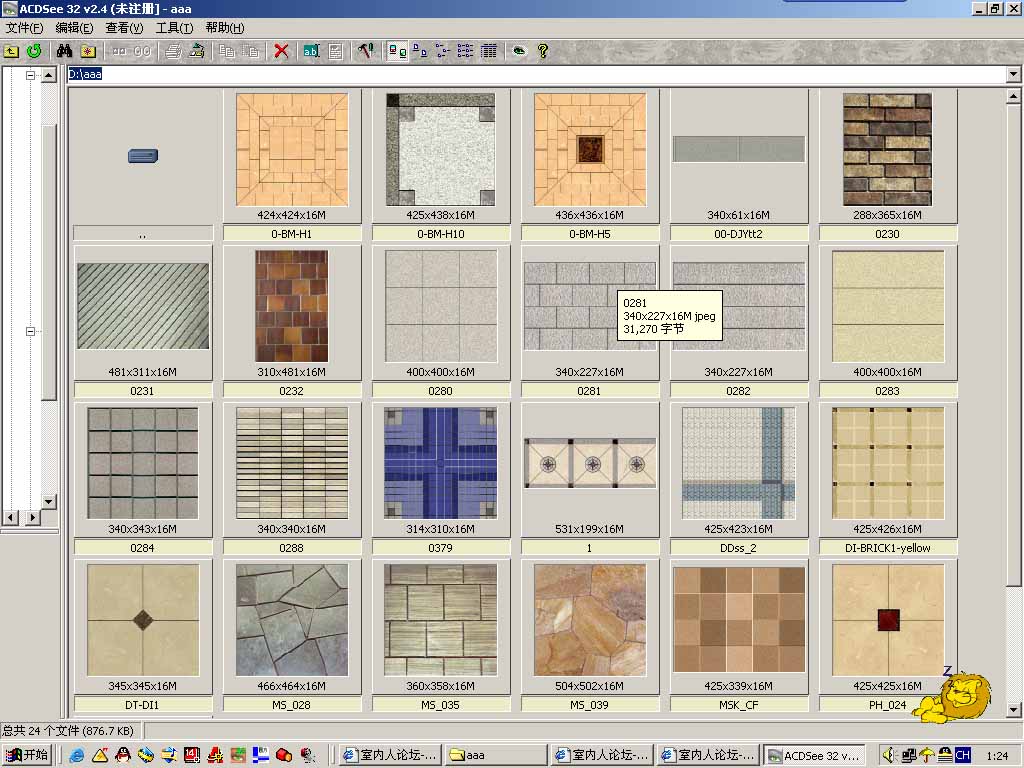Viewport: 1024px width, 768px height.
Task: Switch to thumbnails view mode
Action: click(396, 51)
